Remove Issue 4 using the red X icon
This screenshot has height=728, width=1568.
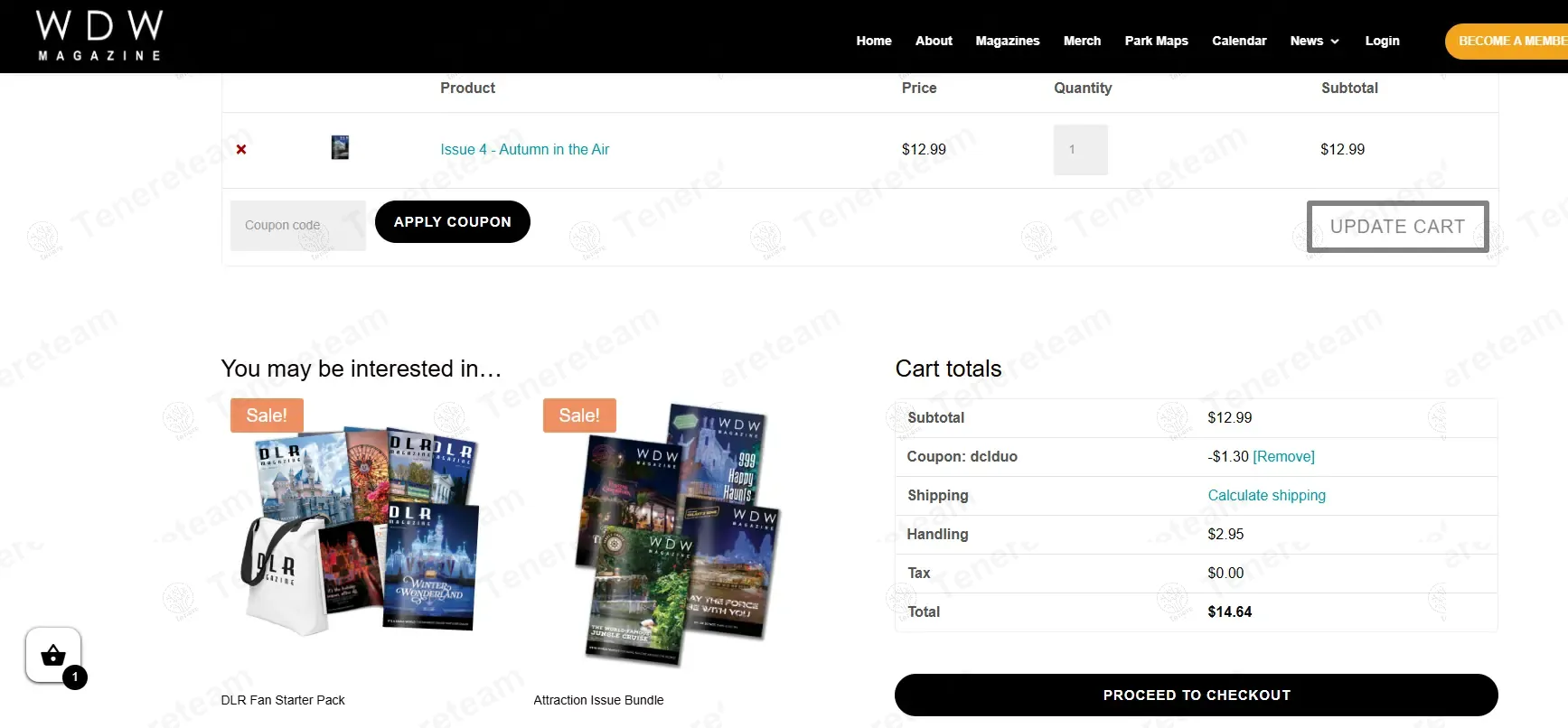(x=241, y=150)
